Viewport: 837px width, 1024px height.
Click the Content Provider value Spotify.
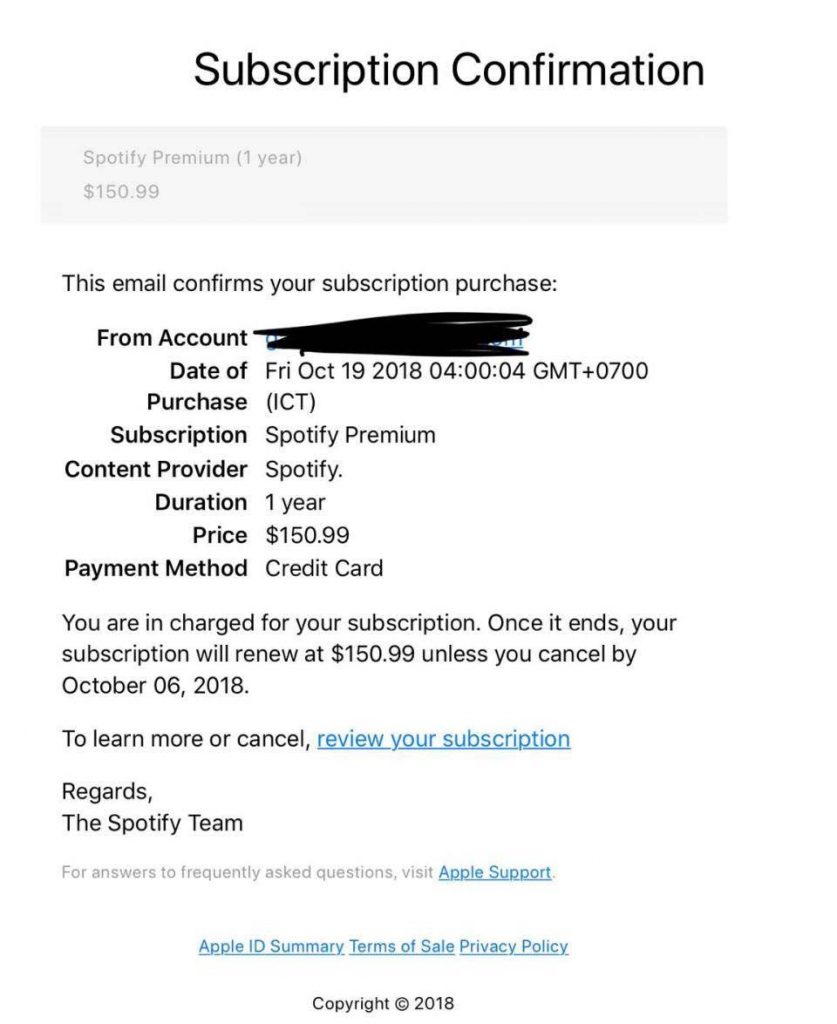(304, 469)
